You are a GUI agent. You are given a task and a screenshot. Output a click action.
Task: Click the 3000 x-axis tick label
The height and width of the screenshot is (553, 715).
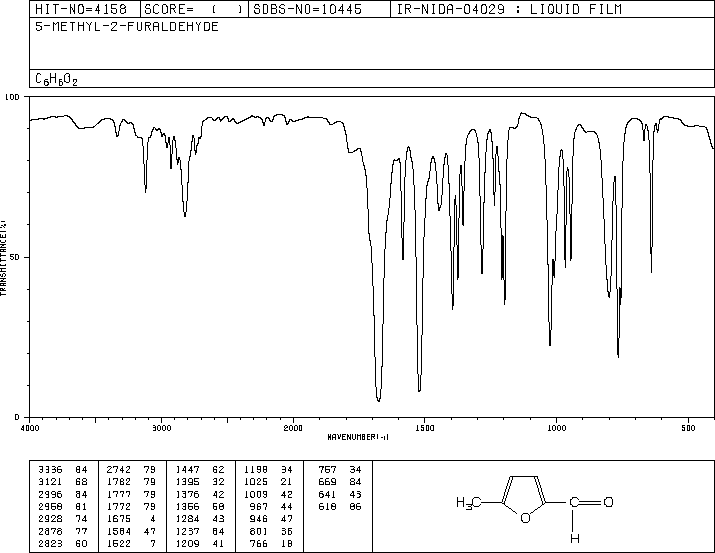[161, 428]
